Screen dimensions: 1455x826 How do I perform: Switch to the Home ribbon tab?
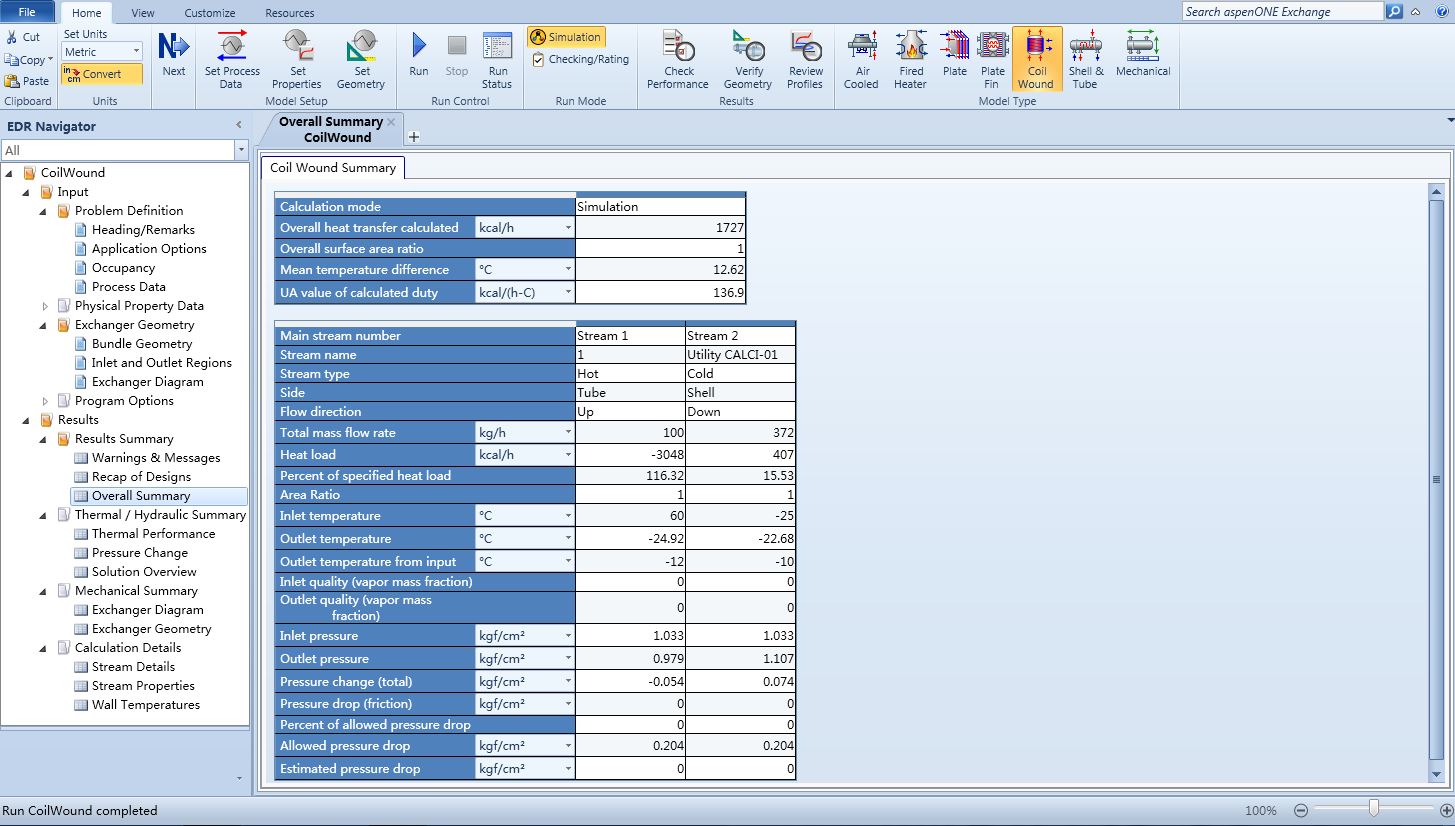tap(87, 13)
